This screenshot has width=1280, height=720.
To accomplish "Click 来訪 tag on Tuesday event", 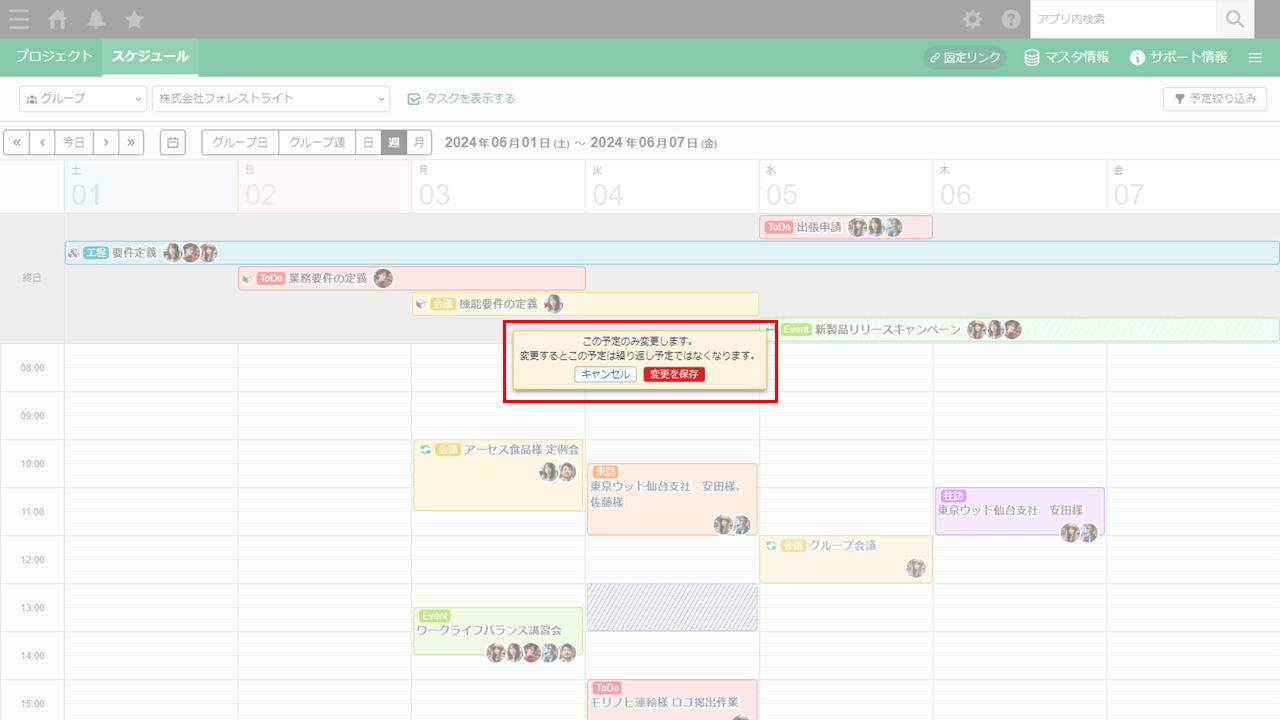I will click(x=605, y=472).
